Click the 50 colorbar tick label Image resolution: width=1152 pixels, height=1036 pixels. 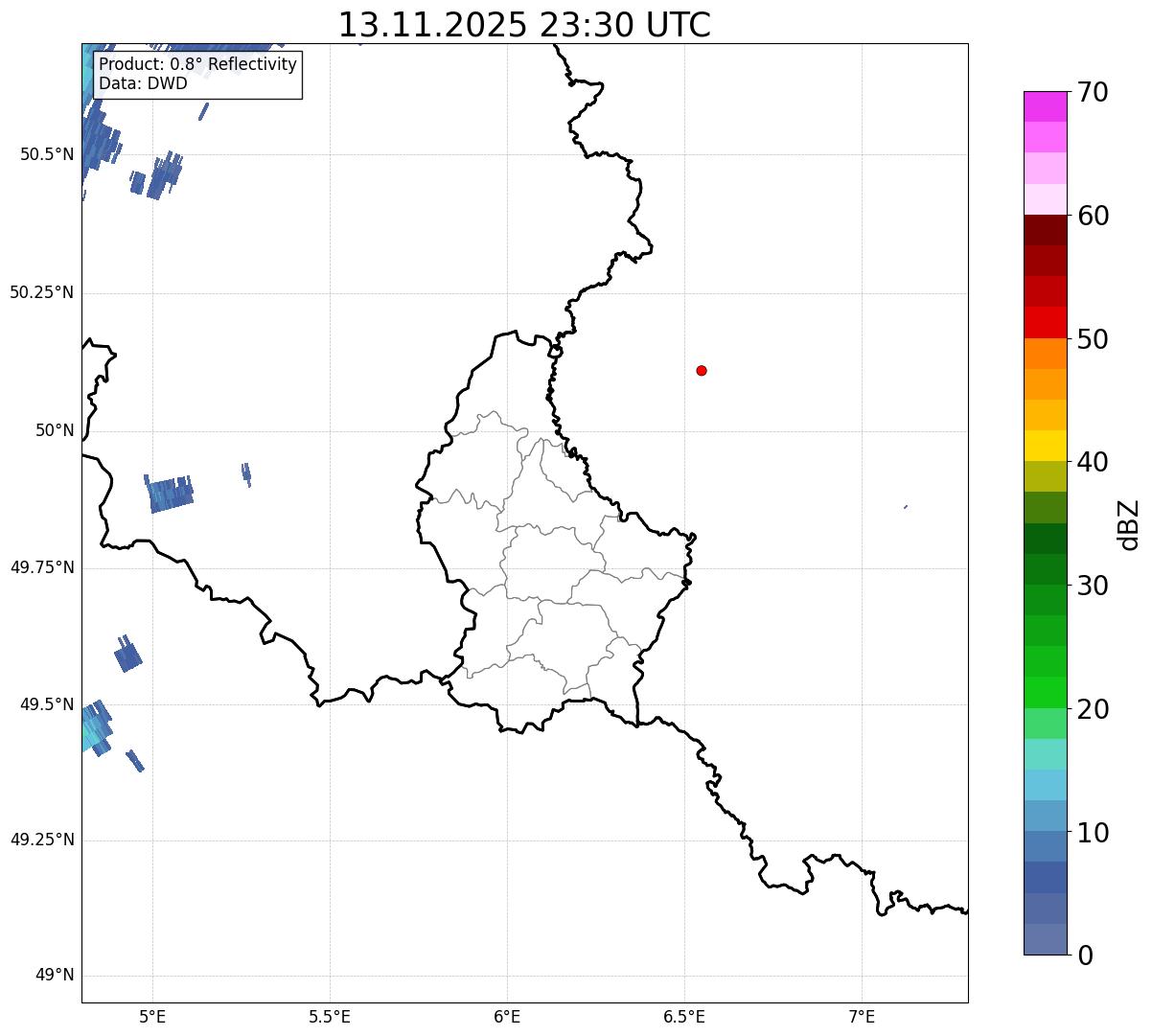(x=1094, y=340)
